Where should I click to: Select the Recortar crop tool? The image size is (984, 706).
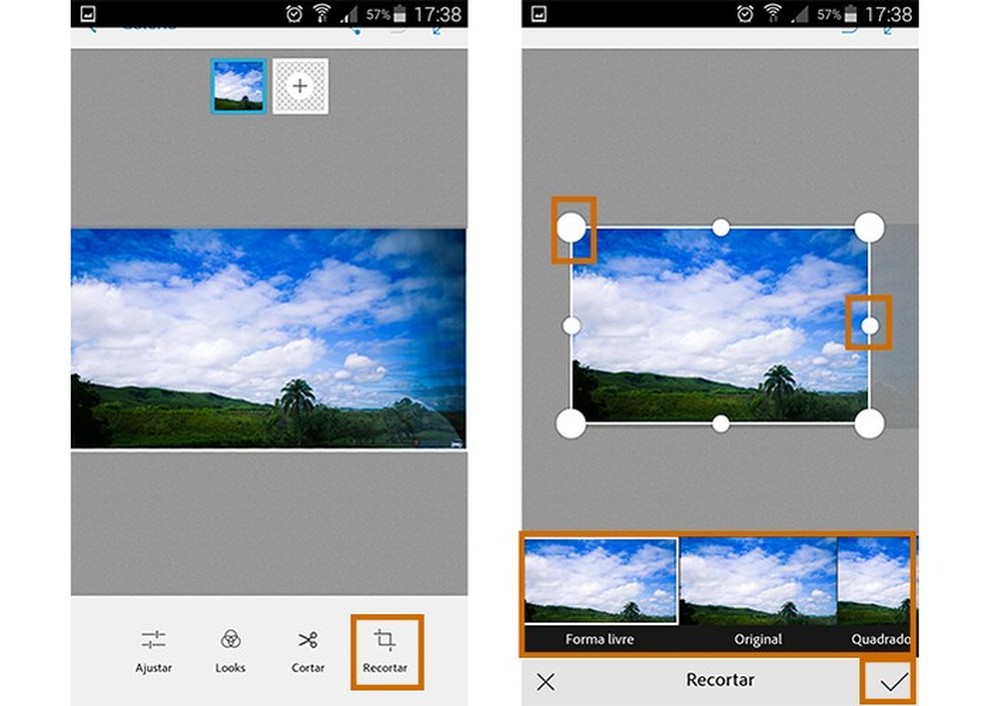click(x=385, y=651)
